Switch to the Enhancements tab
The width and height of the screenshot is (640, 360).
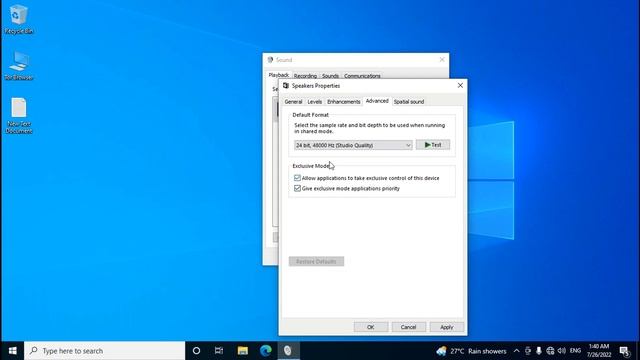pos(344,102)
